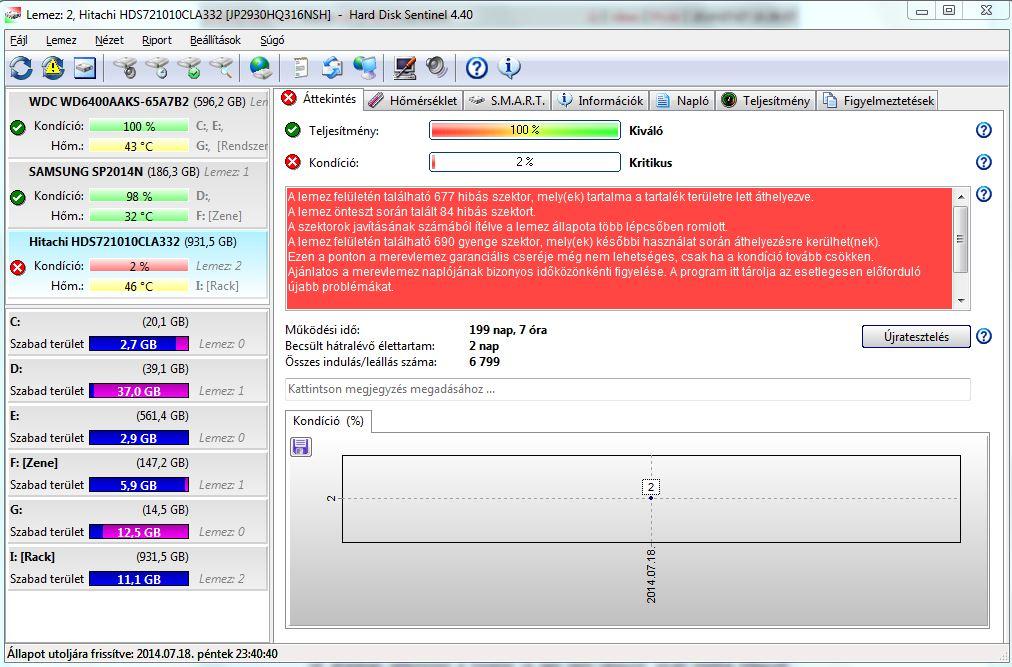Image resolution: width=1012 pixels, height=667 pixels.
Task: Click the speaker sound alert toolbar icon
Action: click(436, 67)
